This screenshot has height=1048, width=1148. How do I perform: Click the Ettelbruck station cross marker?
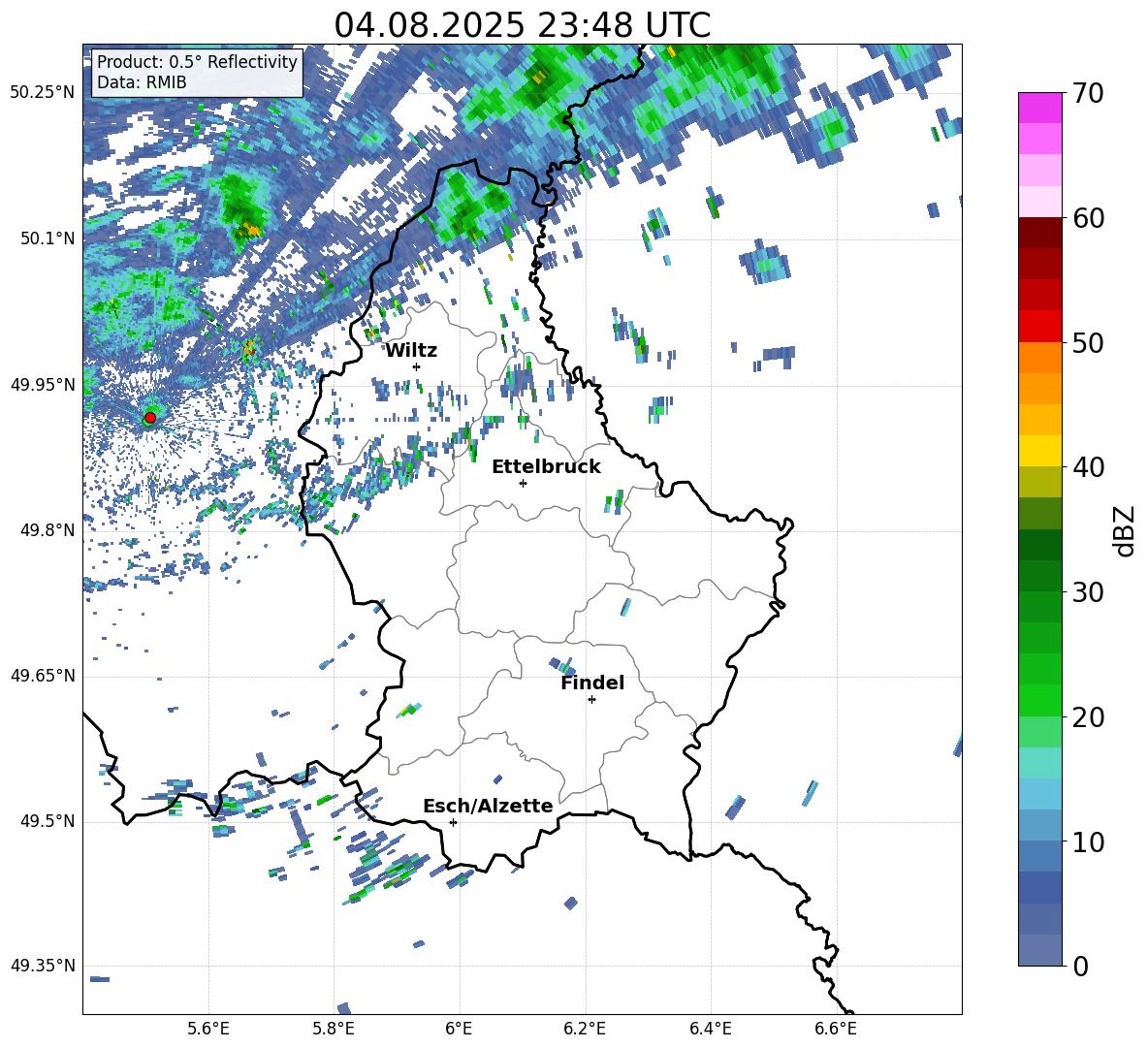coord(523,483)
